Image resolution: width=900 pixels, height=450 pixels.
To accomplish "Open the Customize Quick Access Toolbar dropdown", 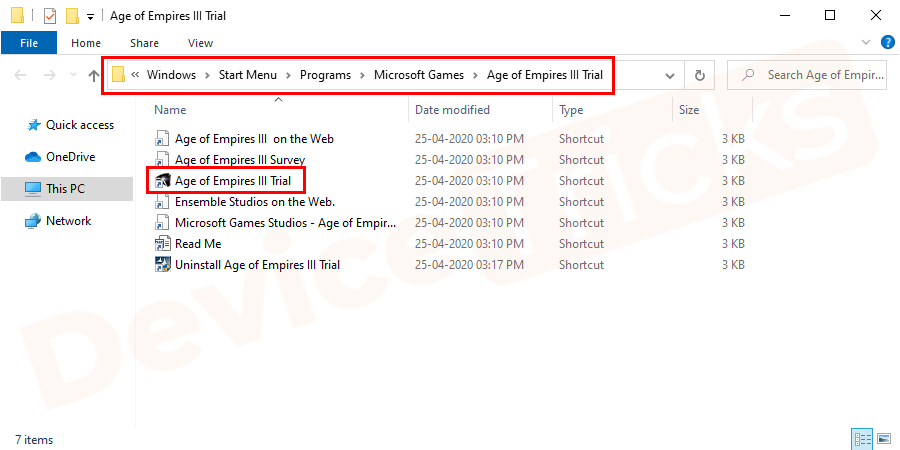I will coord(90,17).
